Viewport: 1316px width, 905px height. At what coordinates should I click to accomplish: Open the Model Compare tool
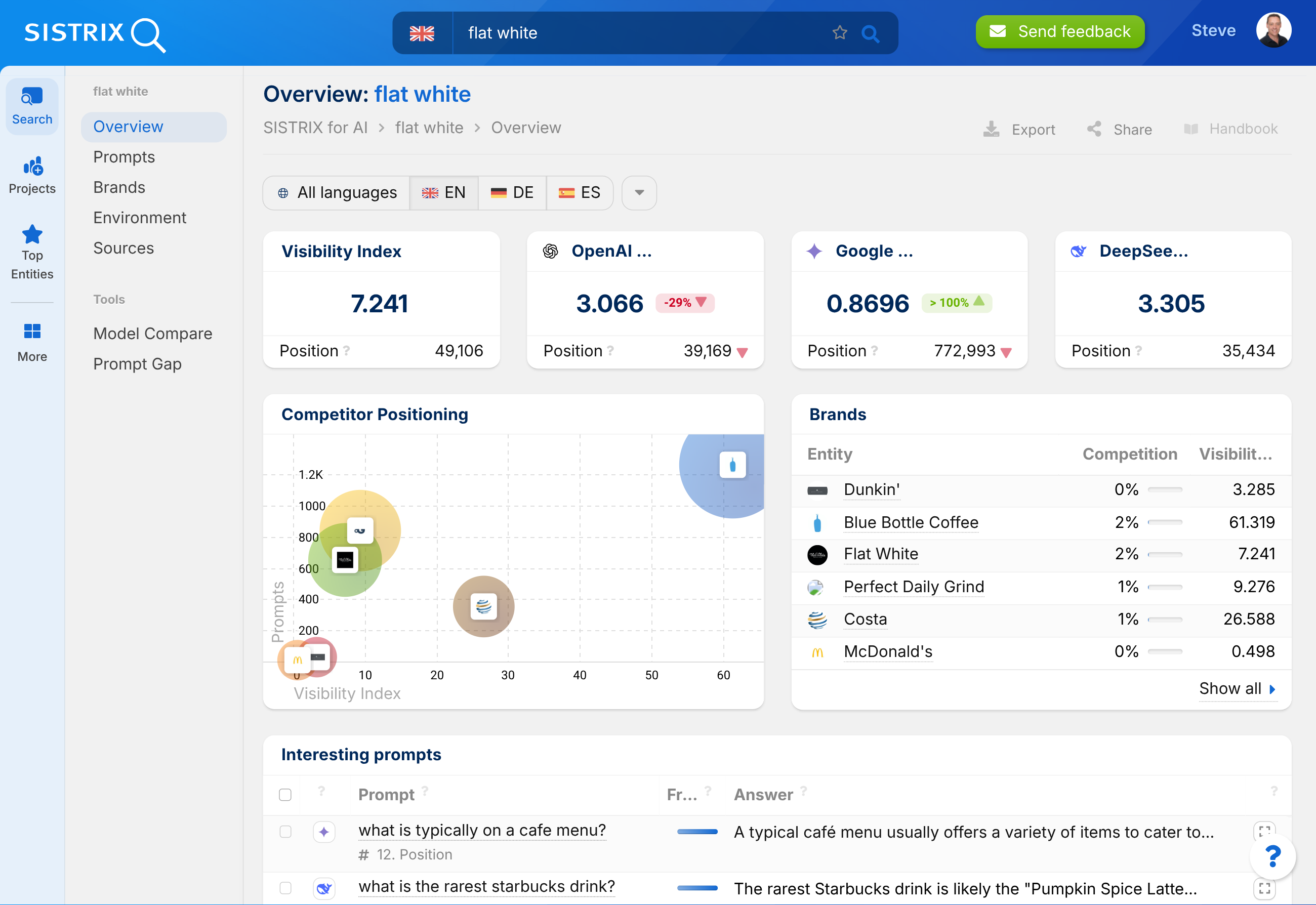[x=152, y=334]
